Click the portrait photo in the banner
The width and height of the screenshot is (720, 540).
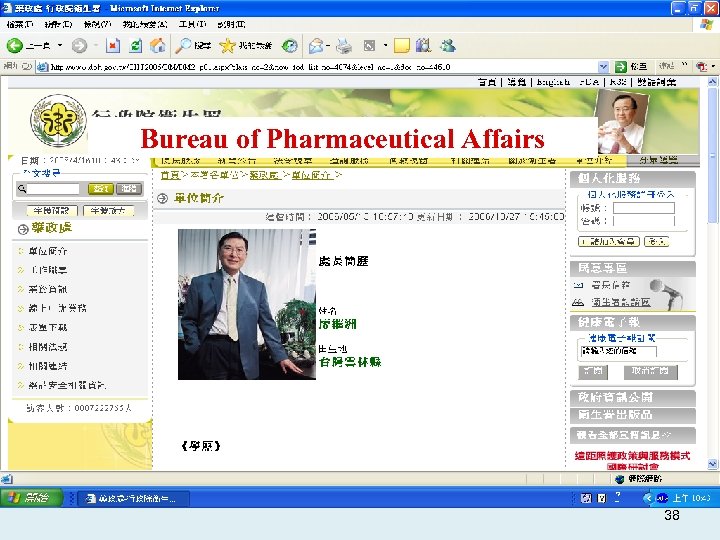[x=621, y=122]
